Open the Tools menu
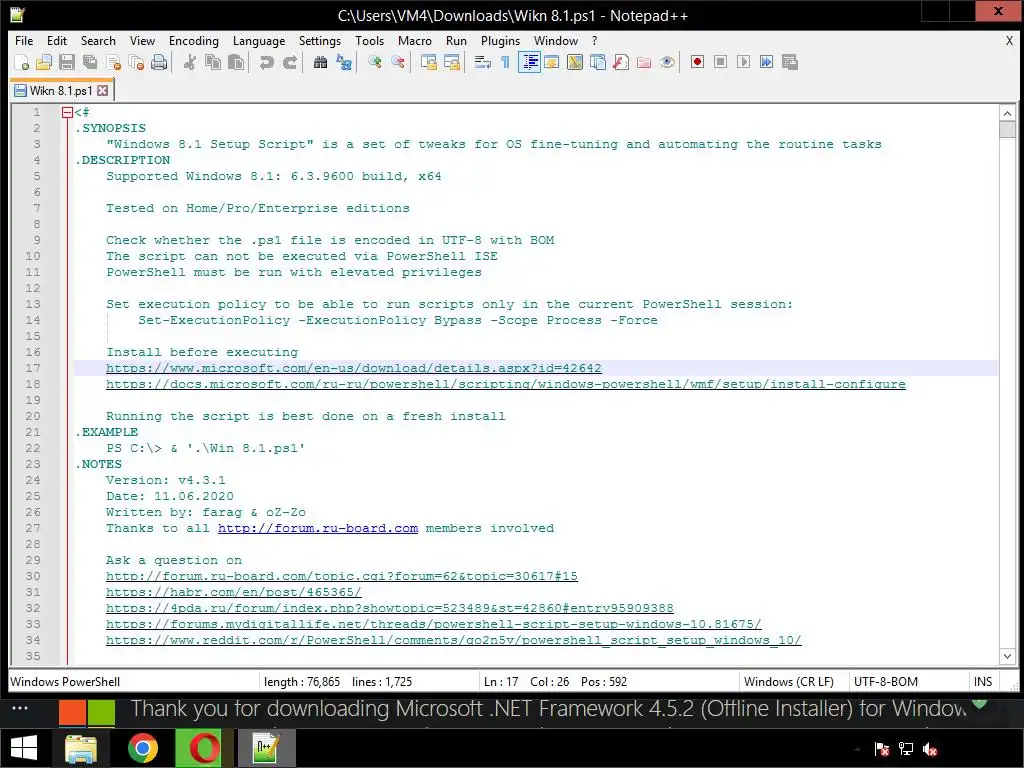Screen dimensions: 1024x768 coord(370,40)
